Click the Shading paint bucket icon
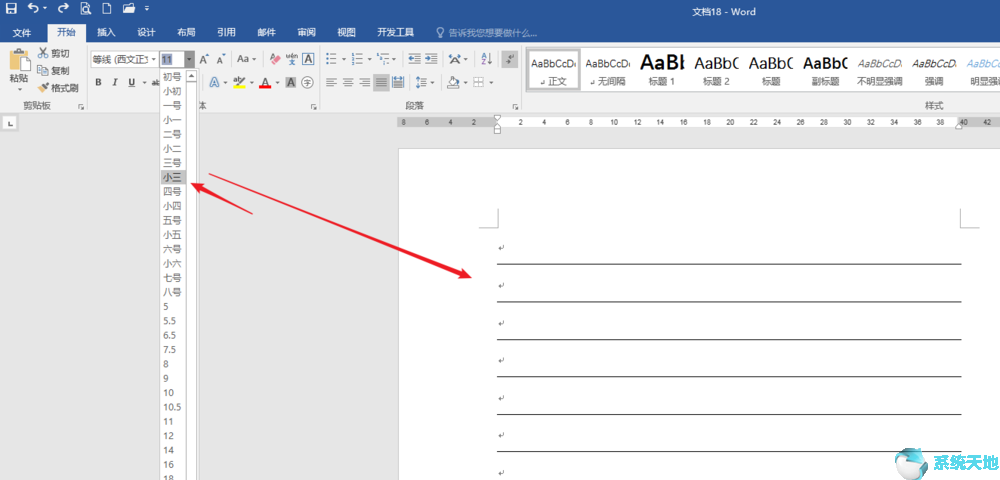Image resolution: width=1000 pixels, height=480 pixels. click(453, 82)
